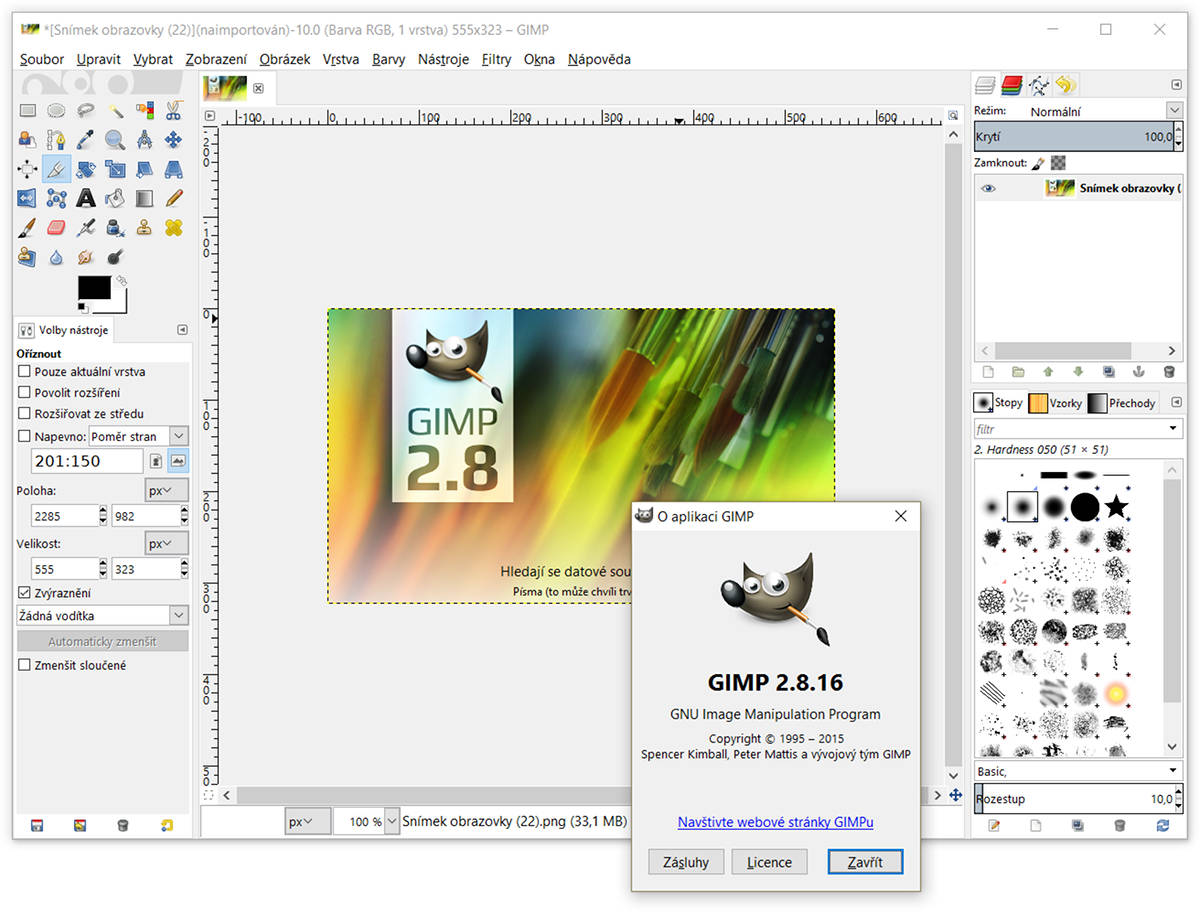Open the Basic, brush tag dropdown
The image size is (1200, 912).
click(1078, 771)
